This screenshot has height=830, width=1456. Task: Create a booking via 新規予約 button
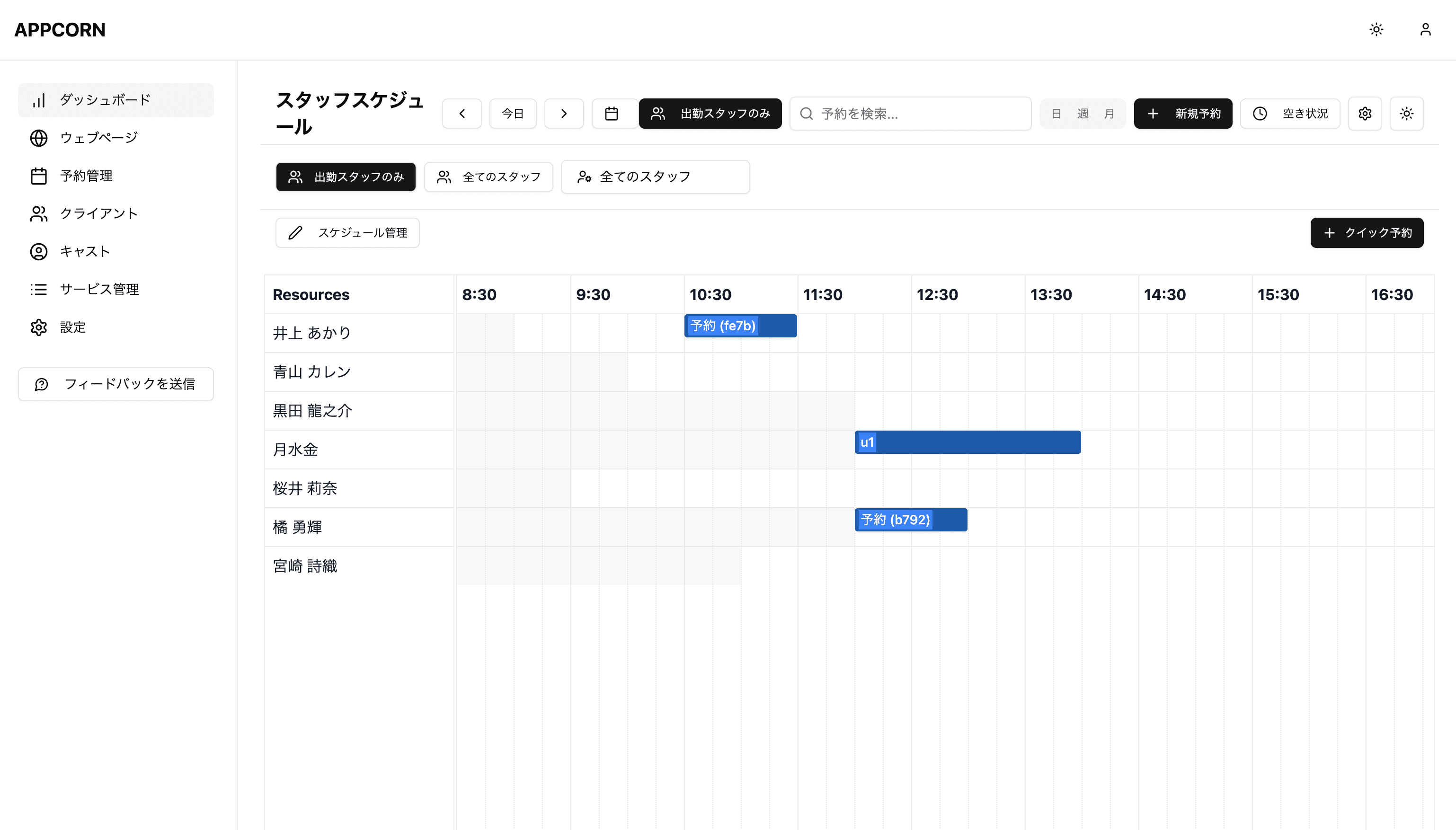tap(1183, 113)
